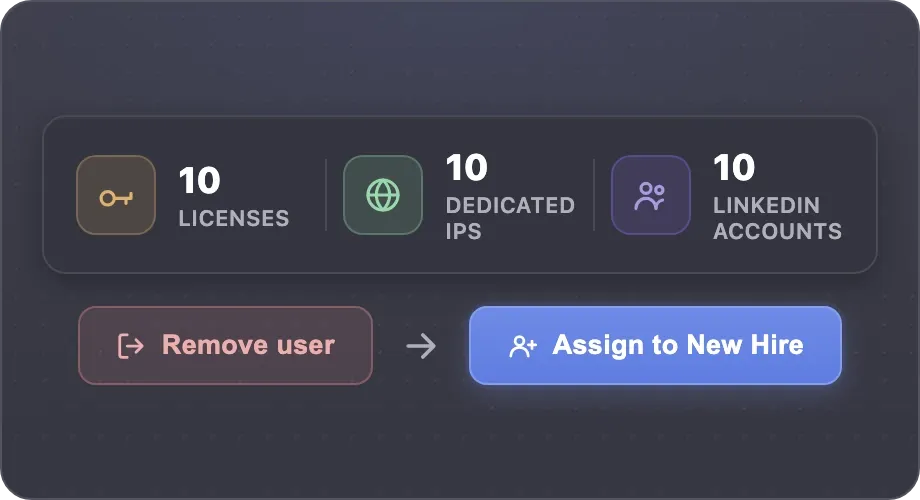Choose the Assign to New Hire button label
This screenshot has width=920, height=500.
[x=678, y=344]
